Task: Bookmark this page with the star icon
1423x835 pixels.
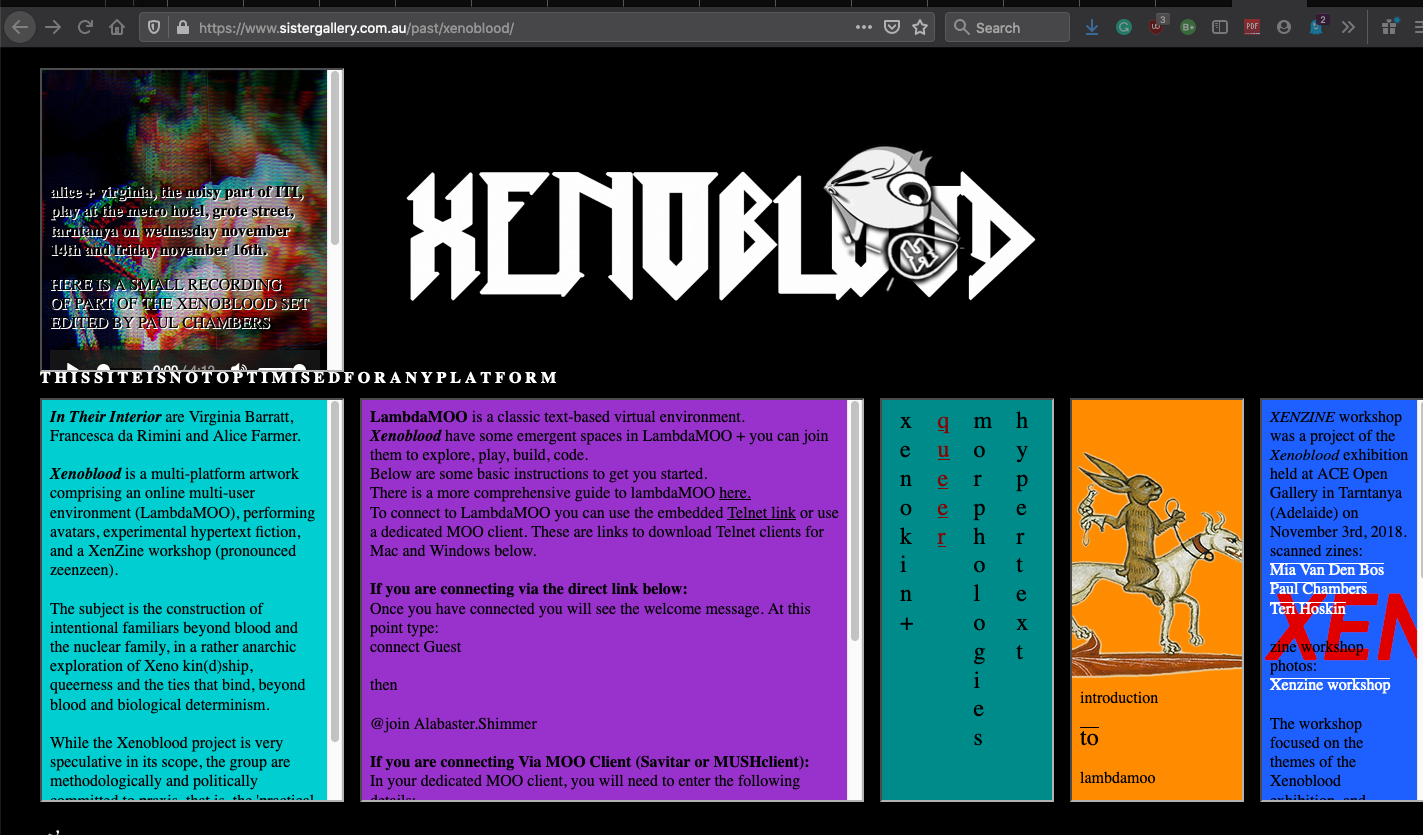Action: click(920, 28)
